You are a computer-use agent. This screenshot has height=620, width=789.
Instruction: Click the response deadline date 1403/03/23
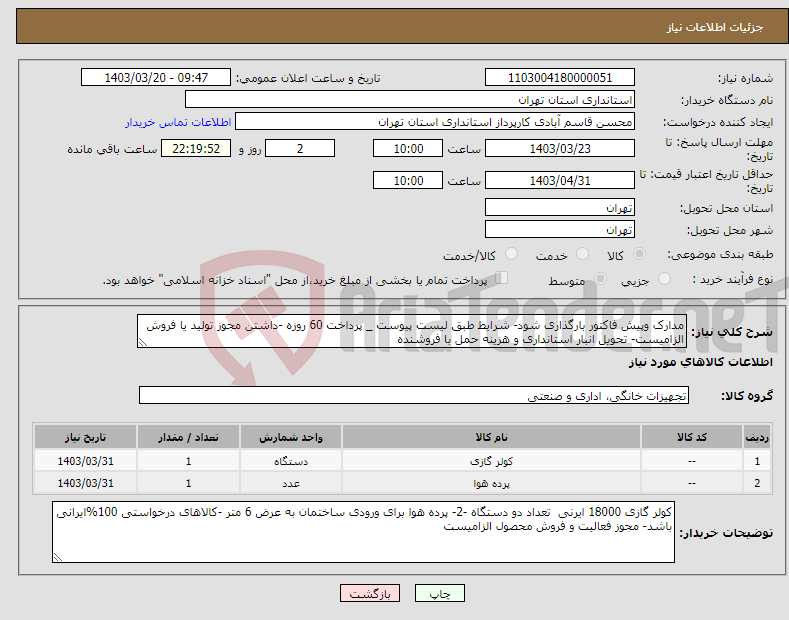(560, 148)
